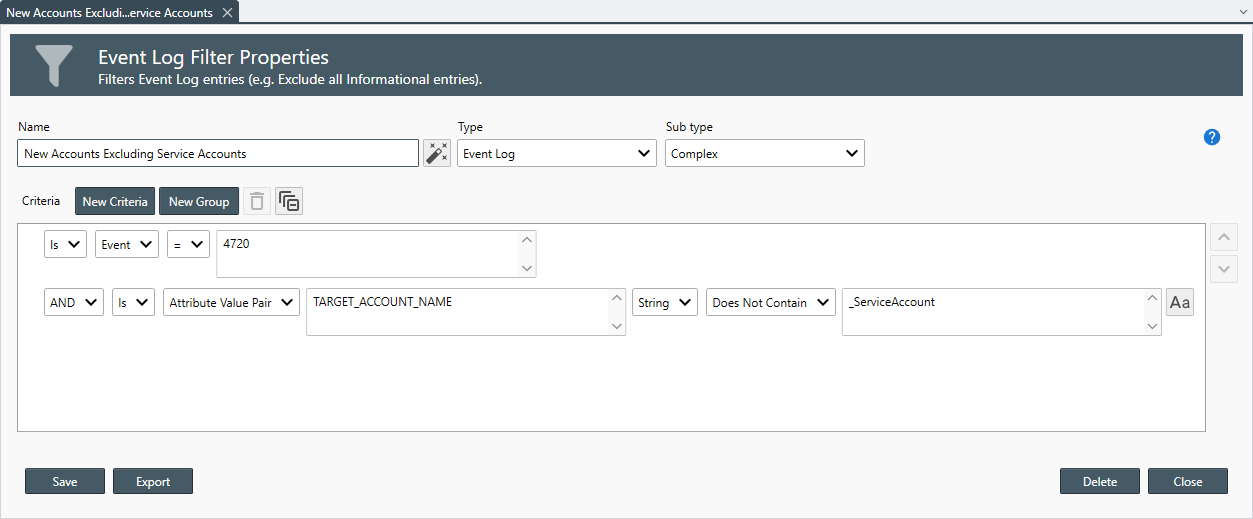Expand the AND logical operator dropdown
Image resolution: width=1253 pixels, height=519 pixels.
pyautogui.click(x=74, y=303)
